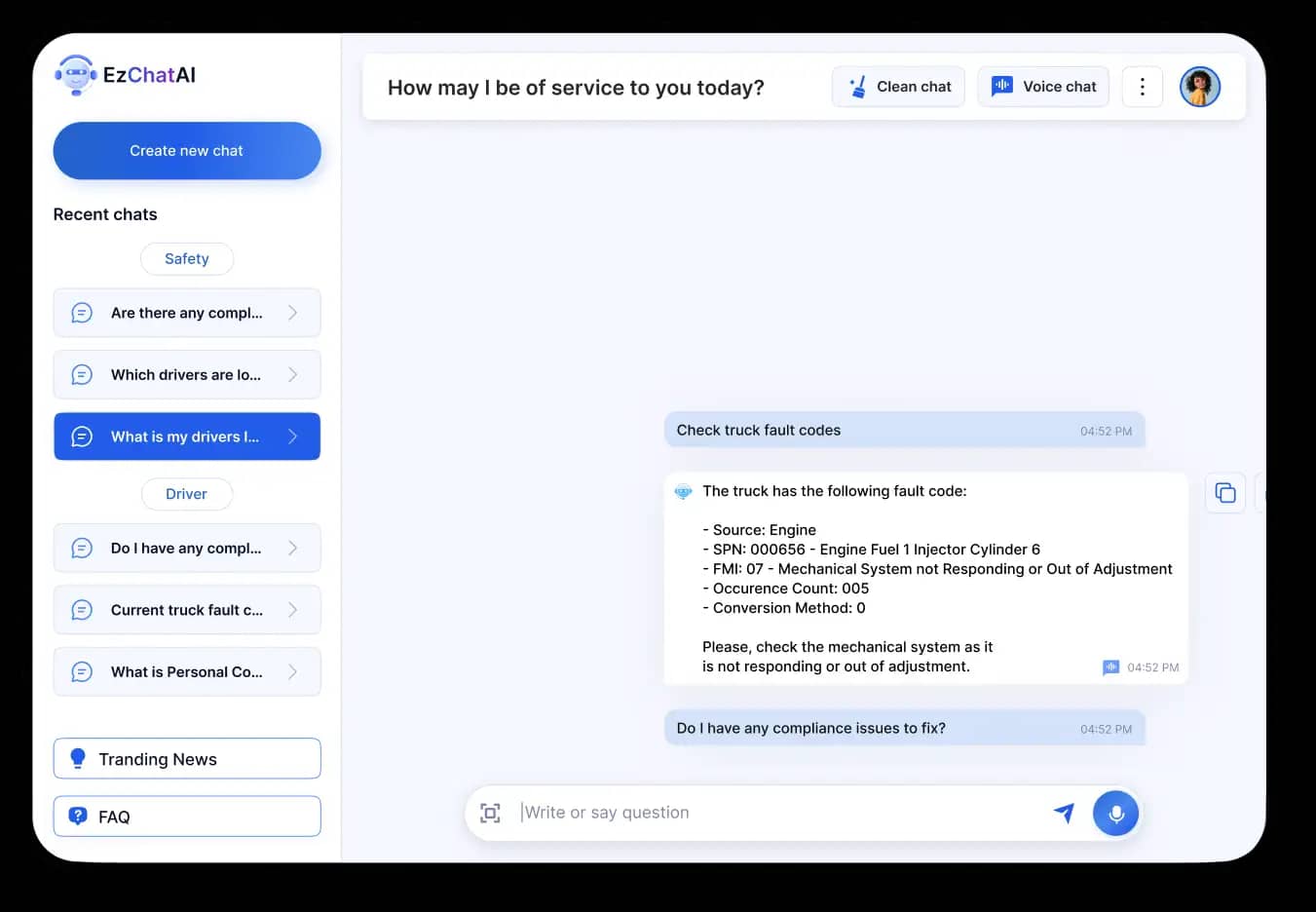Click the Clean chat button
This screenshot has height=912, width=1316.
point(898,88)
